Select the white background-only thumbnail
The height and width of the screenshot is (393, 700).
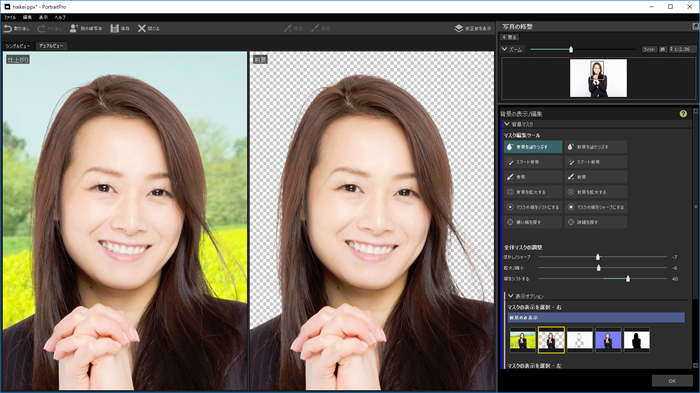point(579,340)
